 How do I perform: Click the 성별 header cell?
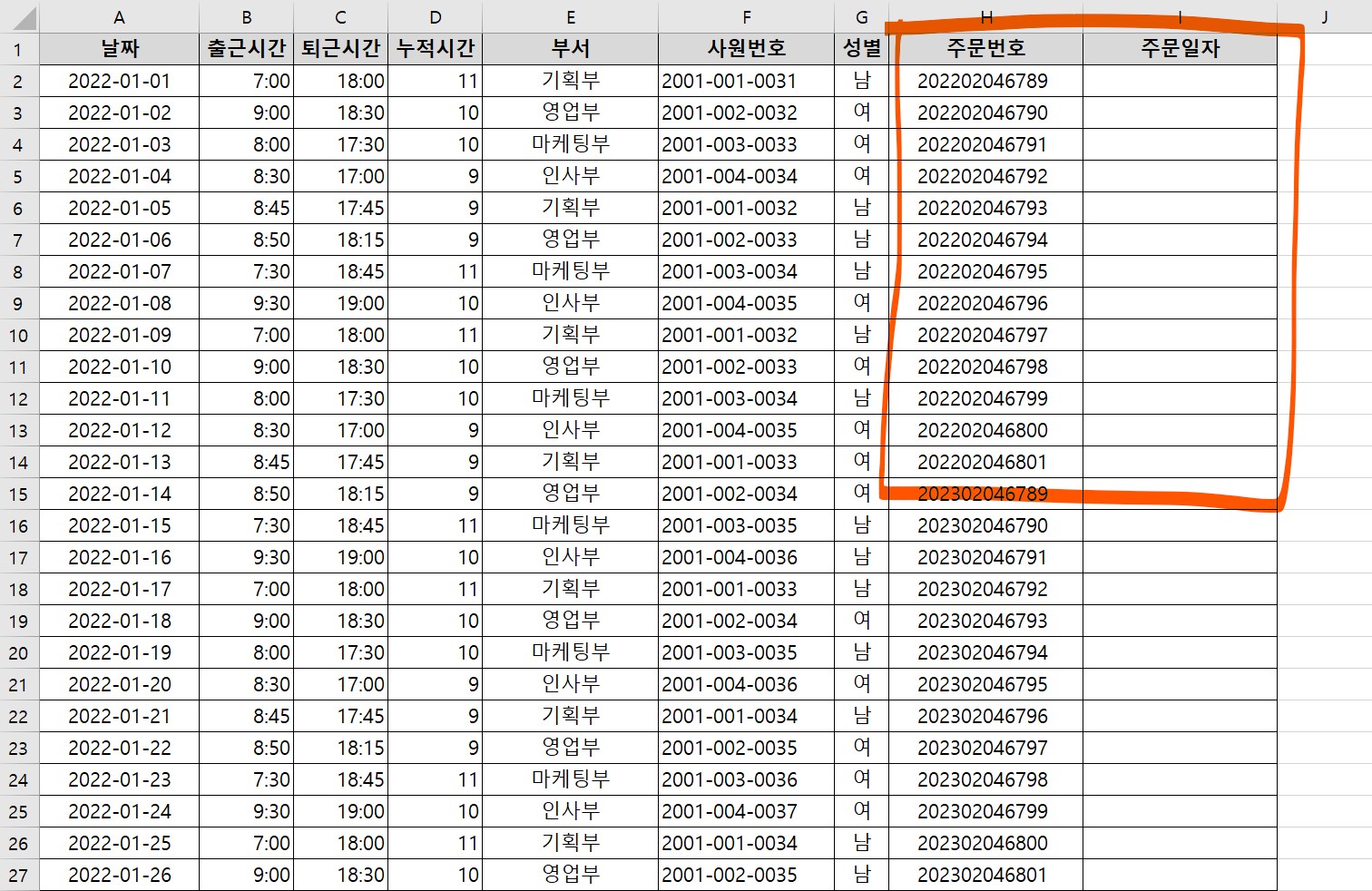pyautogui.click(x=862, y=49)
